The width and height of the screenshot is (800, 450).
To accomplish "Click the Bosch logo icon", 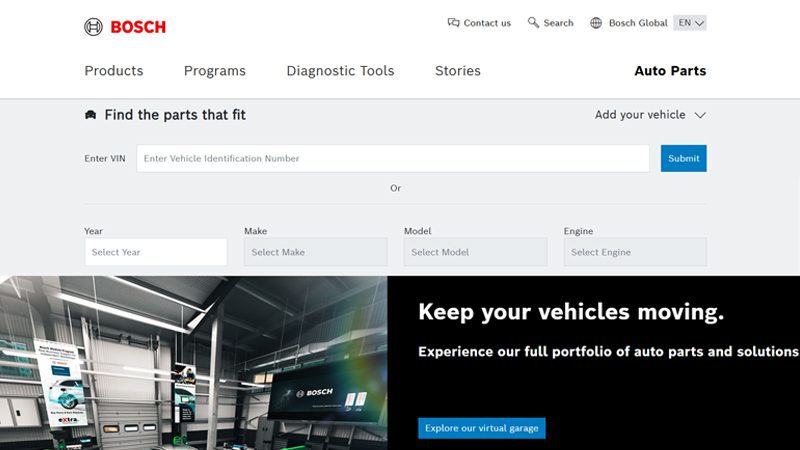I will click(x=93, y=27).
